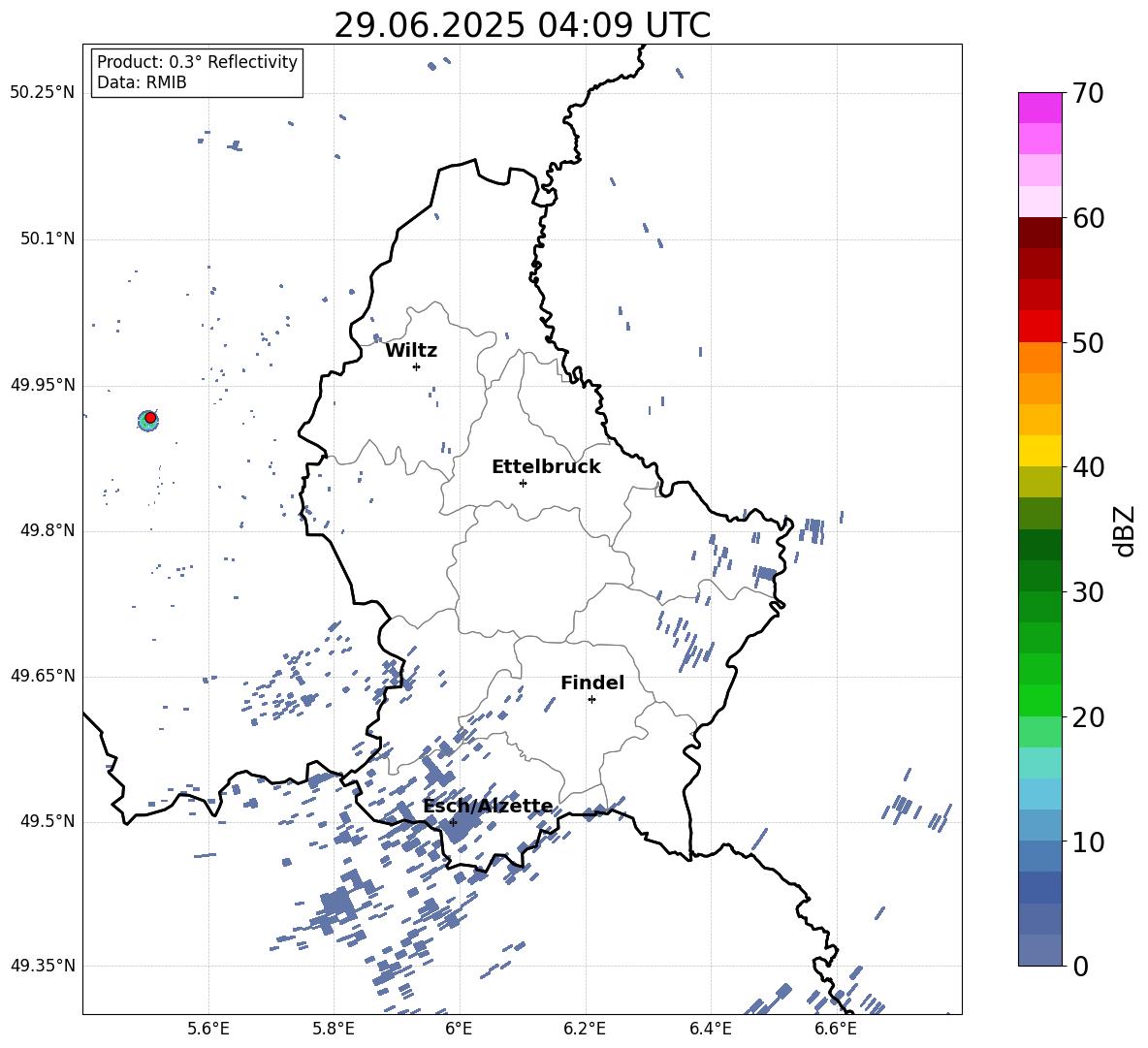The image size is (1148, 1048).
Task: Click the cross marker below Wiltz
Action: coord(416,366)
